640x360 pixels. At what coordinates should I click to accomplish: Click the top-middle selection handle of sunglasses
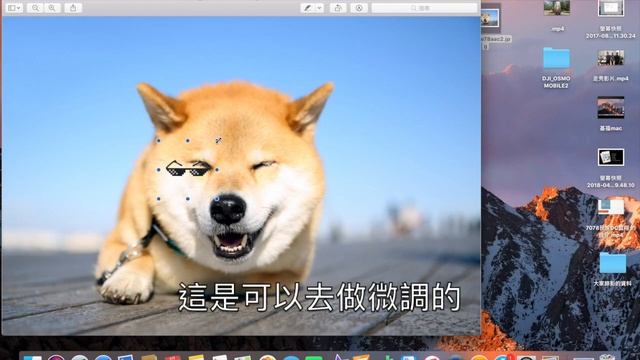pyautogui.click(x=188, y=140)
